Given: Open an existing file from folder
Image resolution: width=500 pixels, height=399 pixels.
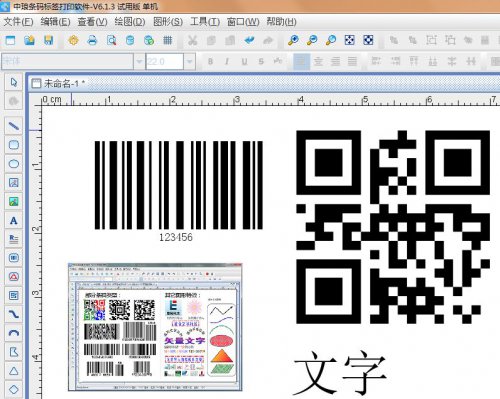Looking at the screenshot, I should coord(30,40).
